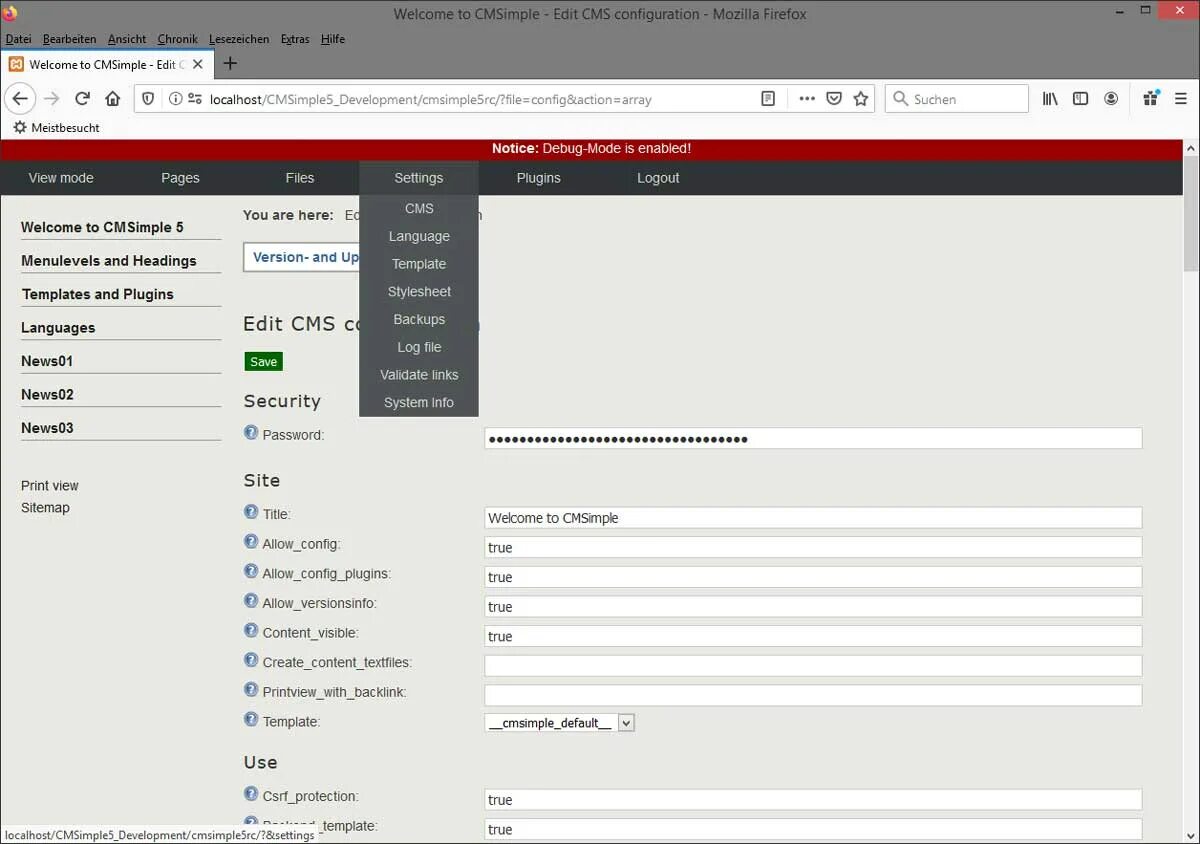Click help icon next to Printview_with_backlink

pyautogui.click(x=251, y=690)
